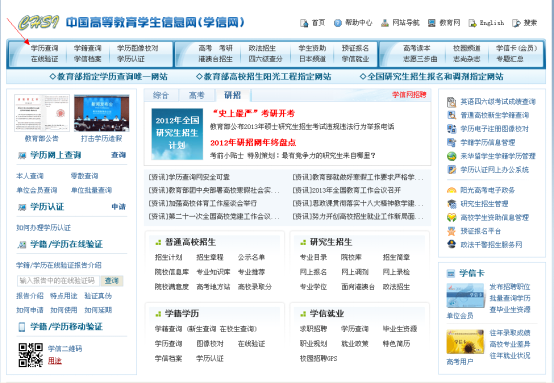Focus the 输入报告中的在线验证码 input field
This screenshot has width=554, height=383.
58,281
